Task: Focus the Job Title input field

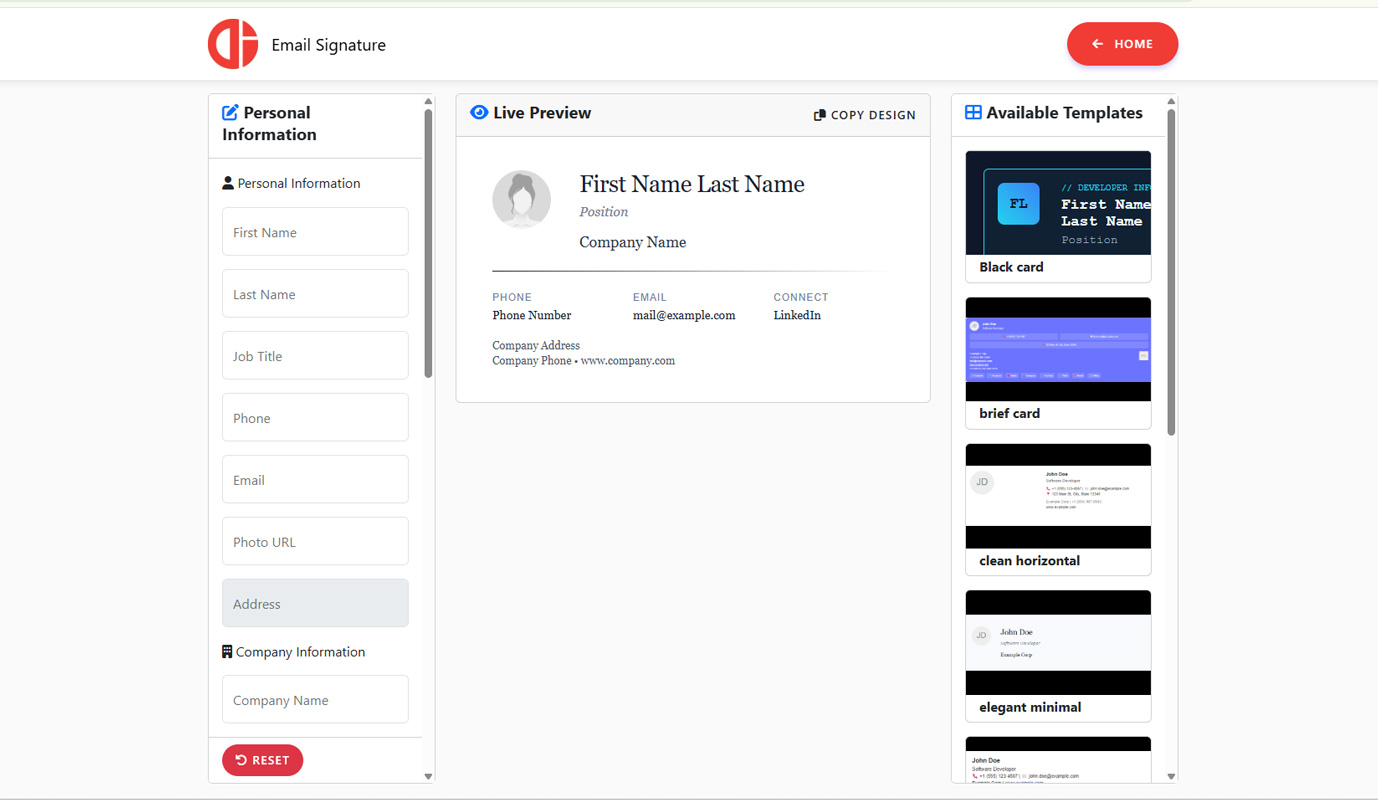Action: [x=315, y=356]
